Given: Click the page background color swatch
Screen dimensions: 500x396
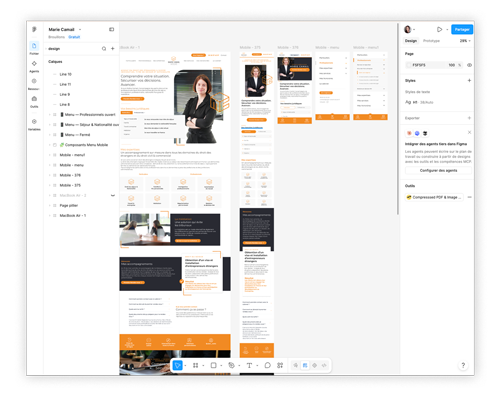Looking at the screenshot, I should point(409,65).
